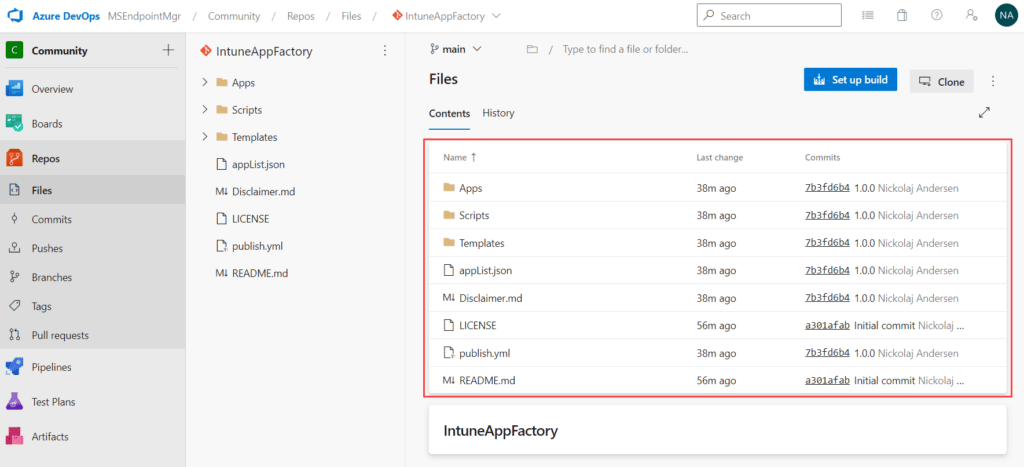This screenshot has width=1024, height=467.
Task: Open more actions beside Clone button
Action: (x=993, y=82)
